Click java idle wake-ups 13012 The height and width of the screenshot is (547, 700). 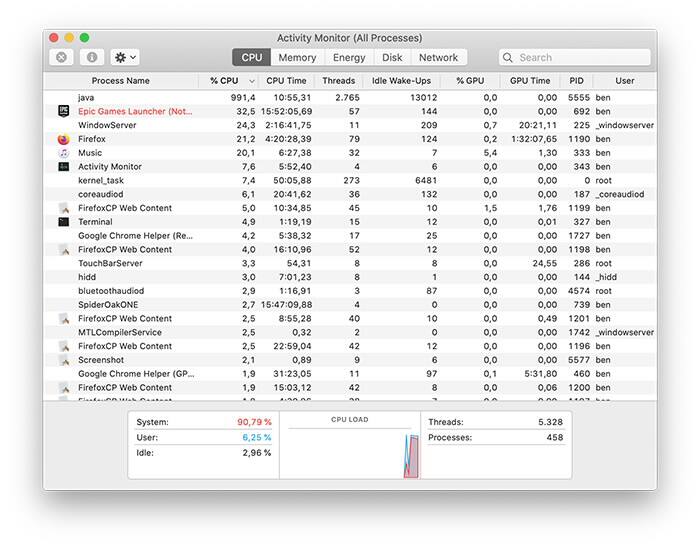click(x=423, y=97)
